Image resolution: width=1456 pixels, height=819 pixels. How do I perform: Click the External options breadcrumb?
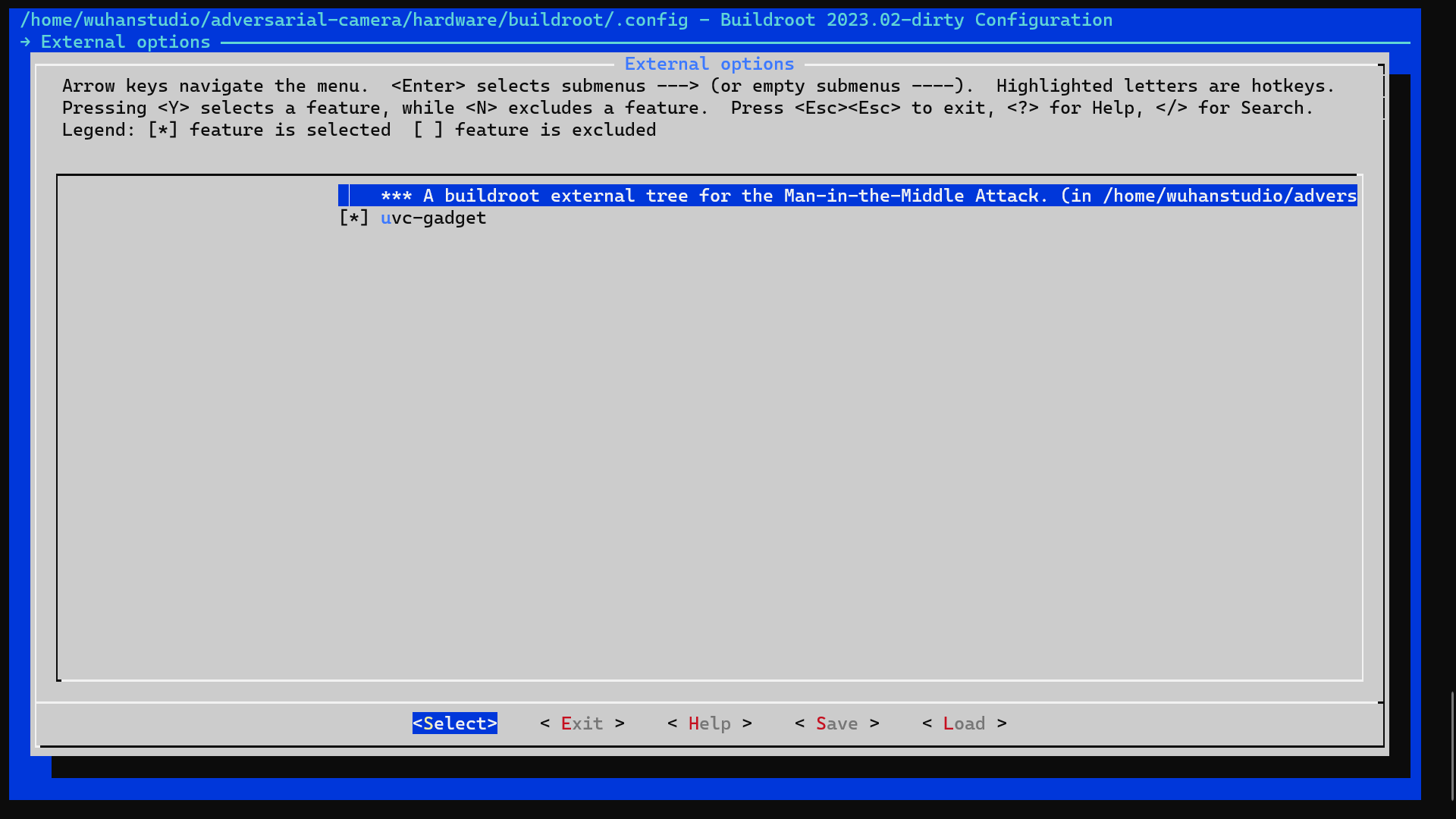tap(125, 42)
